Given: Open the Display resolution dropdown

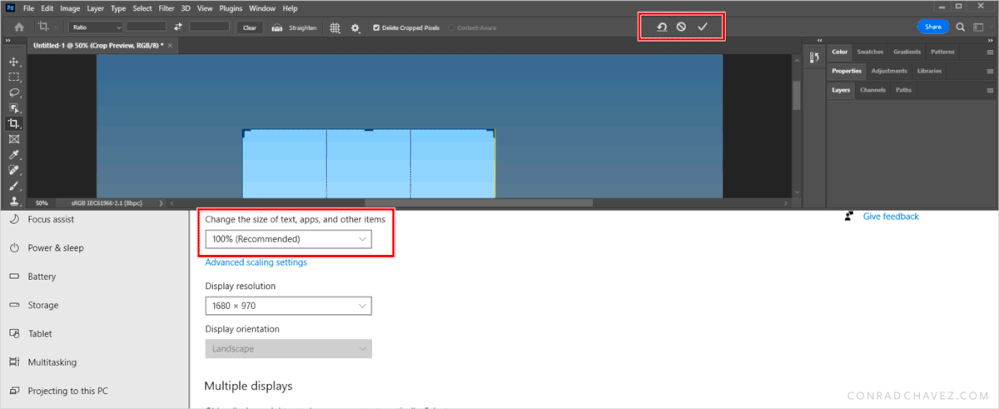Looking at the screenshot, I should 289,306.
